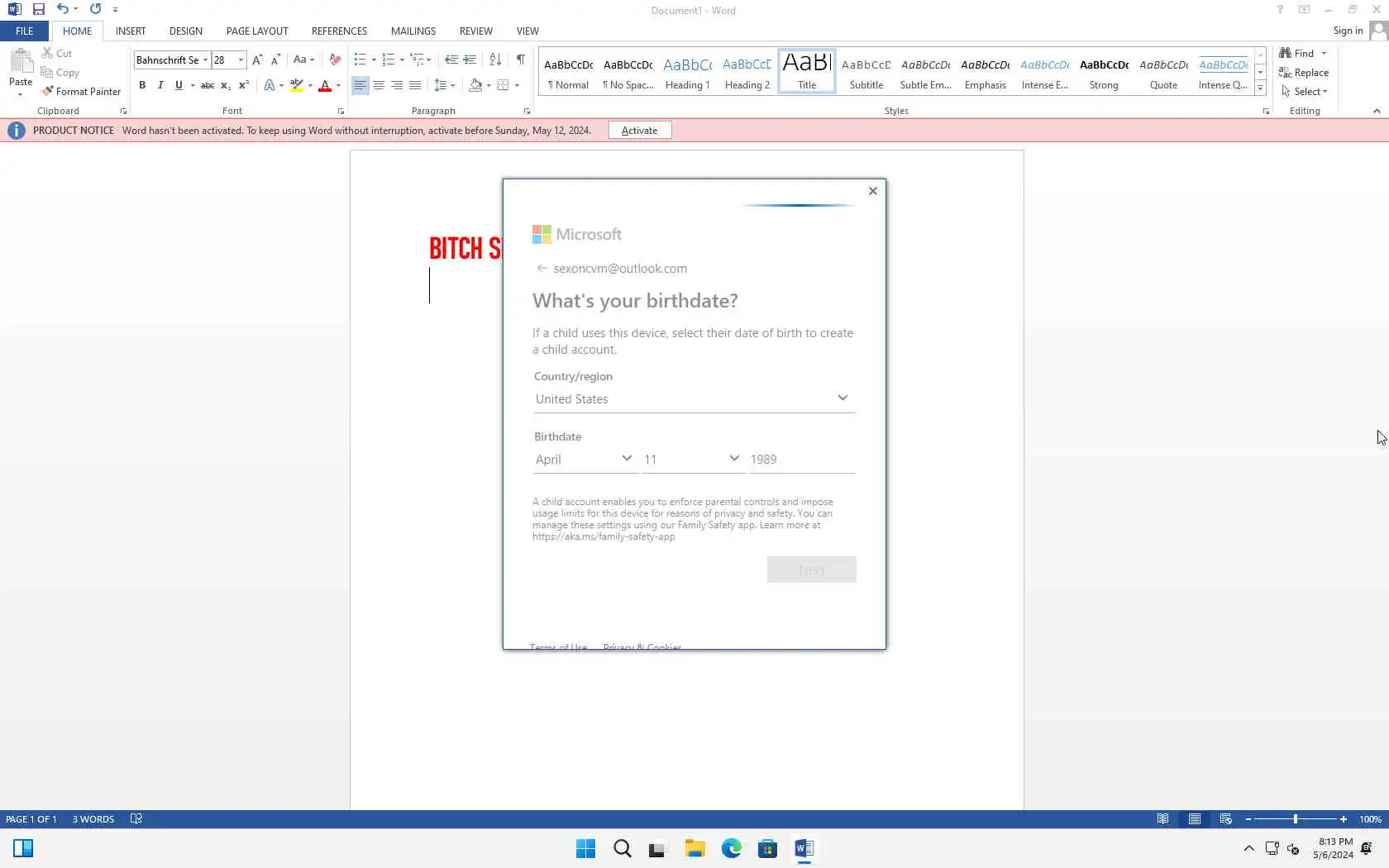Open the Change Case dropdown
The width and height of the screenshot is (1389, 868).
pyautogui.click(x=303, y=60)
